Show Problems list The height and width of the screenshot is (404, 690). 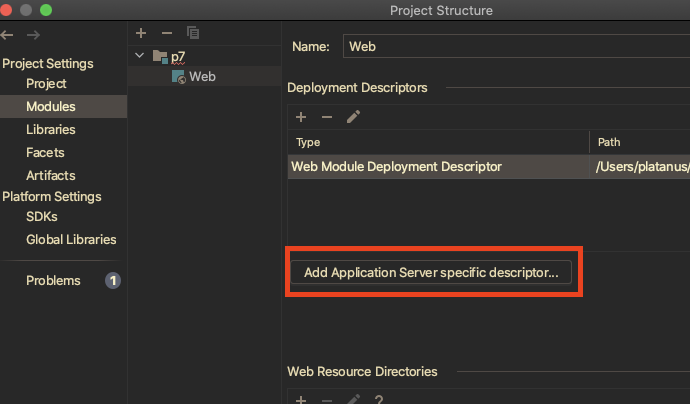tap(53, 281)
